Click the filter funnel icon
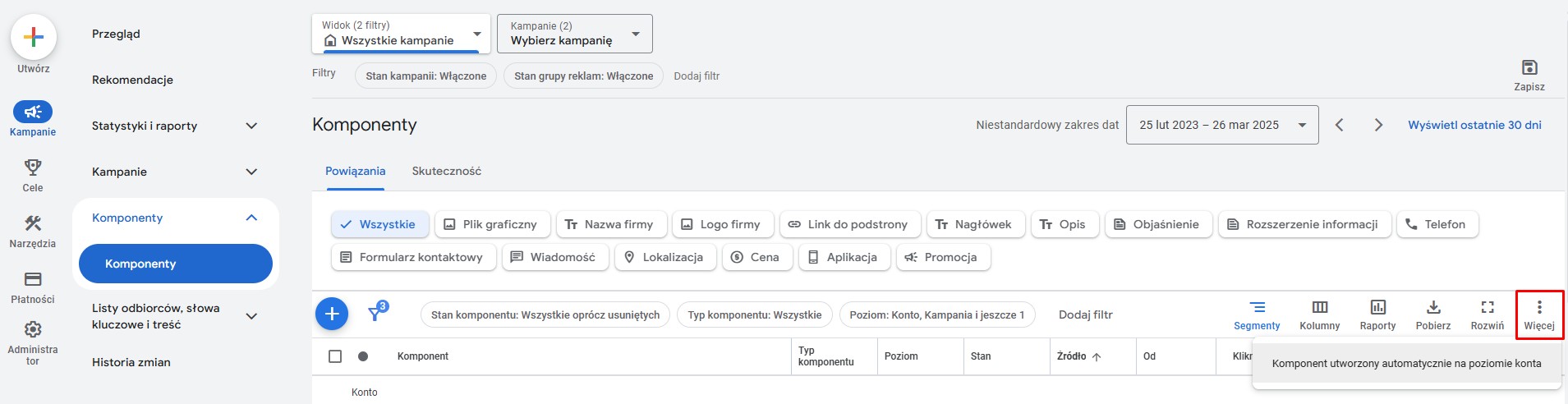The width and height of the screenshot is (1568, 404). [376, 313]
